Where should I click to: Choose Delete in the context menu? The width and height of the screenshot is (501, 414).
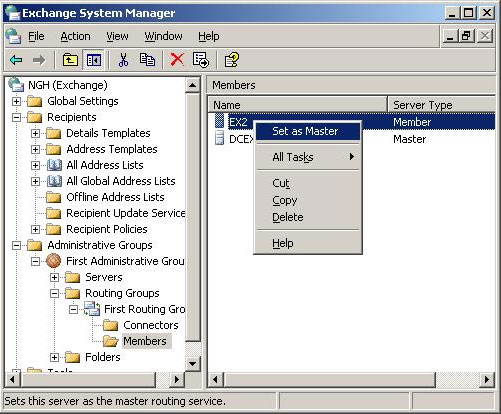click(x=308, y=217)
